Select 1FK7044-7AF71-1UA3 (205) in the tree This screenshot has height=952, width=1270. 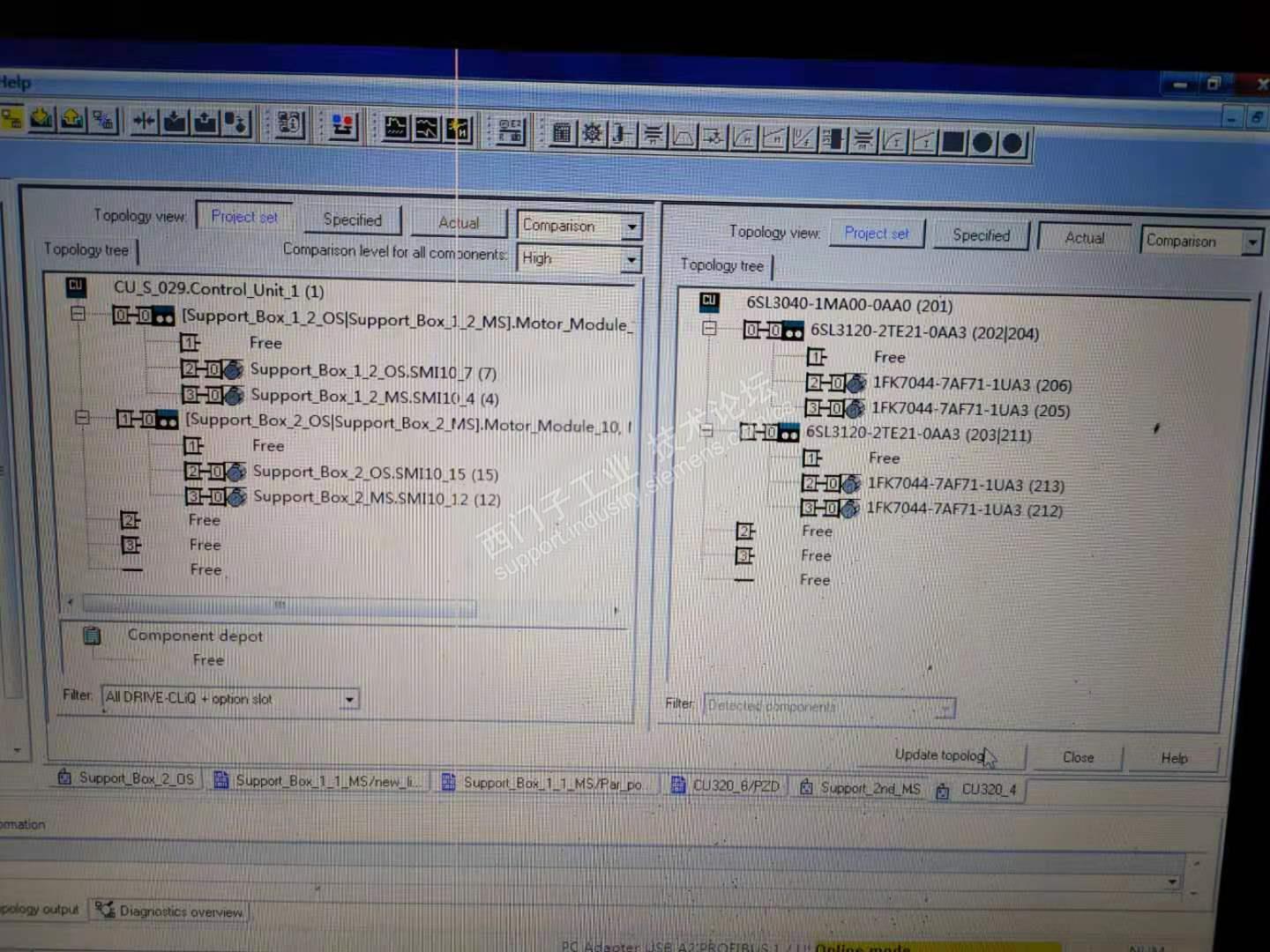tap(970, 409)
